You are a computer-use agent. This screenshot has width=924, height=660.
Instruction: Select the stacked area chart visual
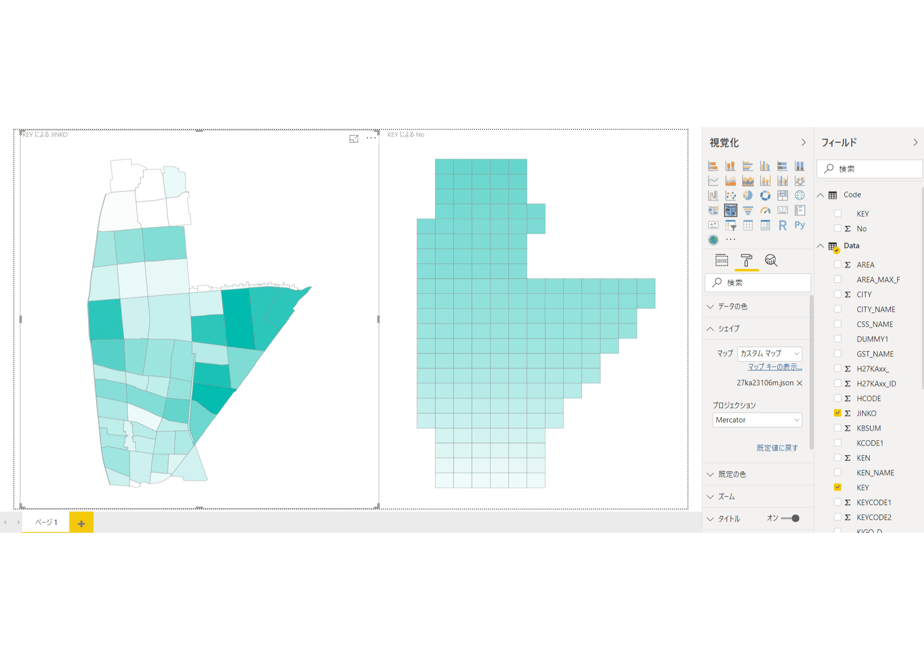pyautogui.click(x=748, y=180)
